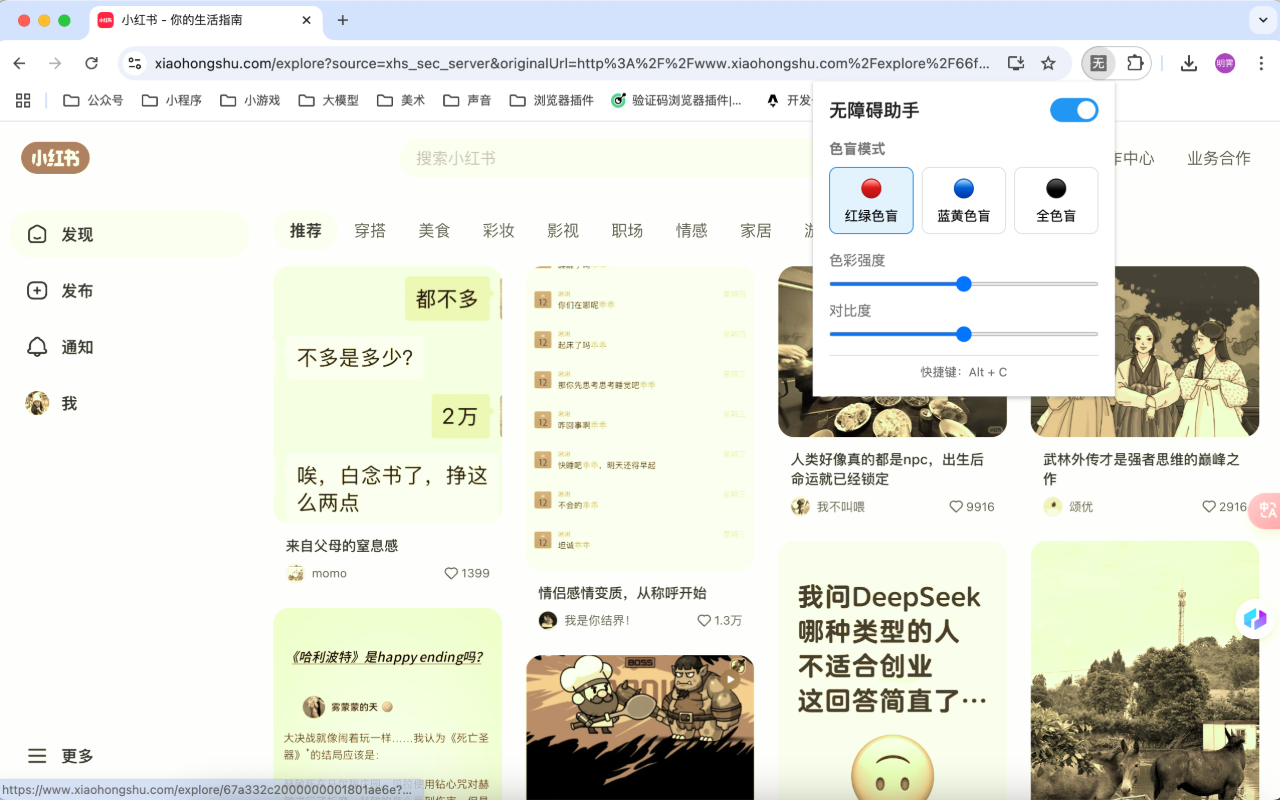The width and height of the screenshot is (1280, 800).
Task: Open the 小程序 bookmark folder
Action: tap(171, 100)
